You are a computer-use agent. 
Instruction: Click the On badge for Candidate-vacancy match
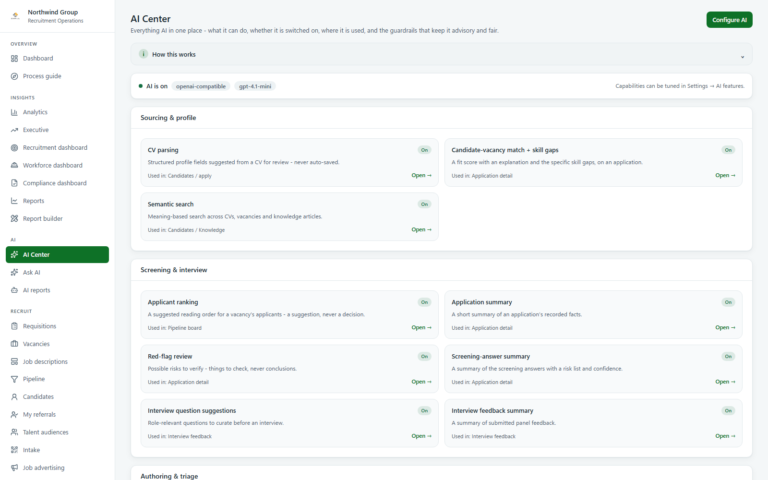click(728, 150)
